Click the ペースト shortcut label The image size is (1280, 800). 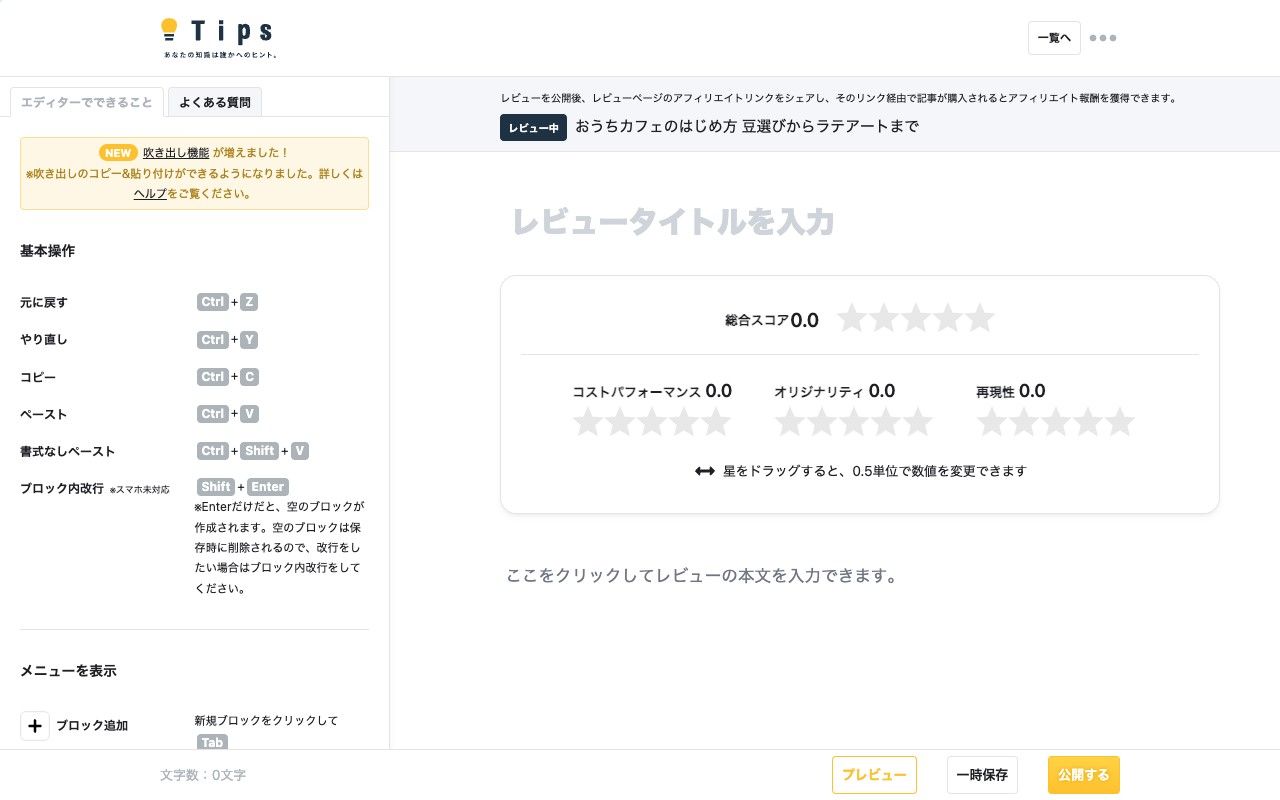coord(44,414)
